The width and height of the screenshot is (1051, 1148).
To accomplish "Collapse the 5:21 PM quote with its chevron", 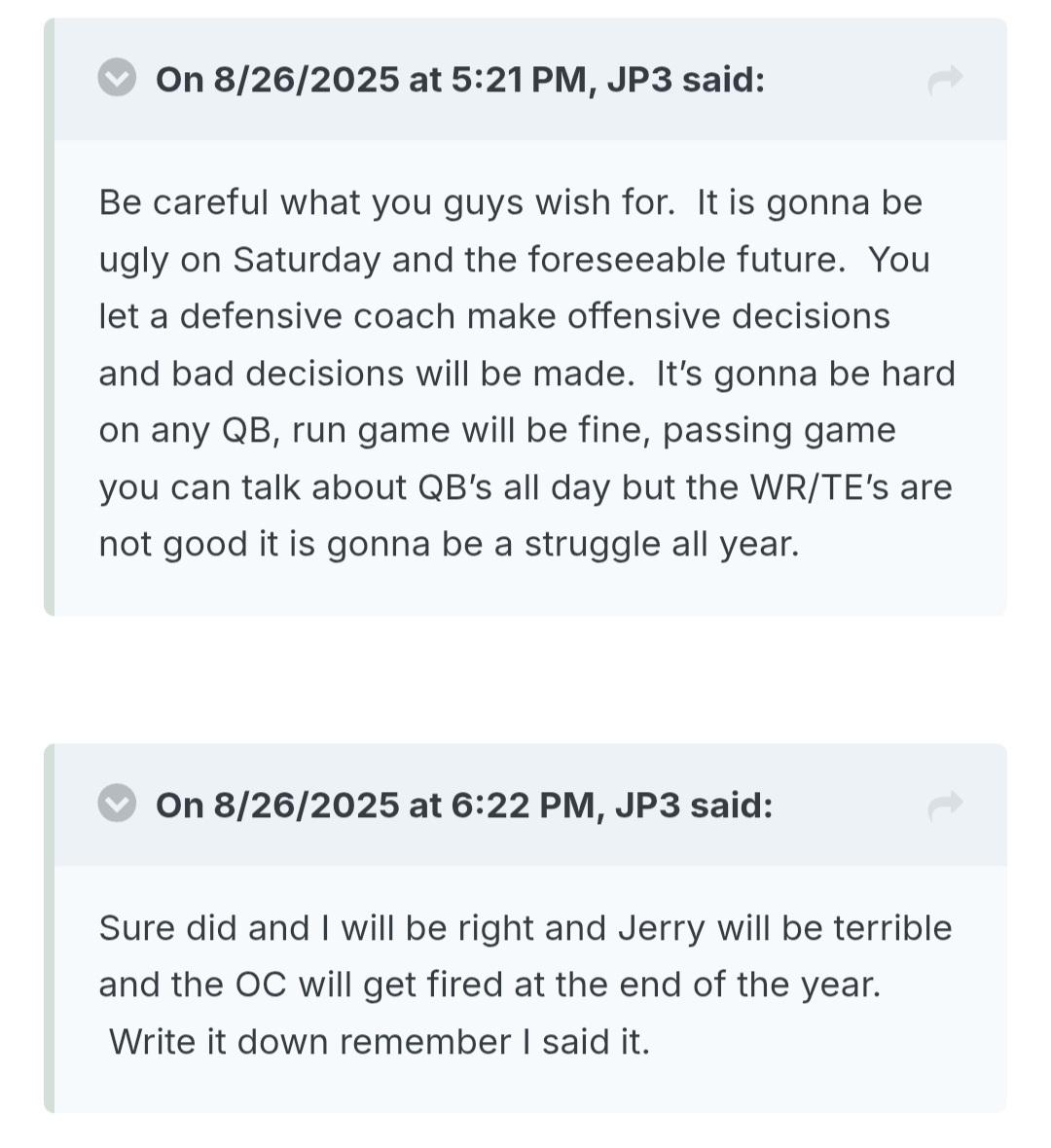I will (x=117, y=78).
